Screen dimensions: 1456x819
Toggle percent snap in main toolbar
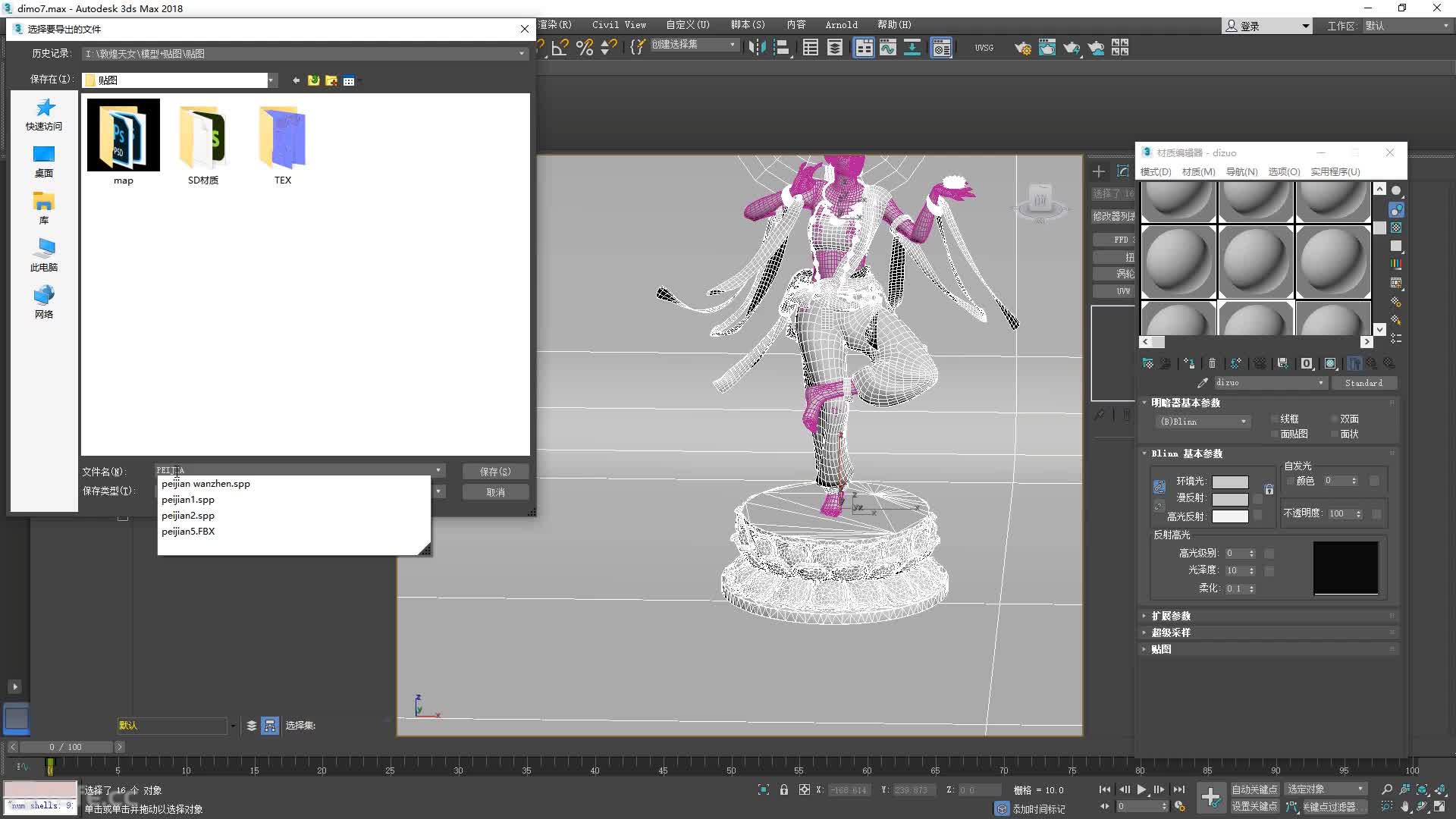click(x=585, y=48)
